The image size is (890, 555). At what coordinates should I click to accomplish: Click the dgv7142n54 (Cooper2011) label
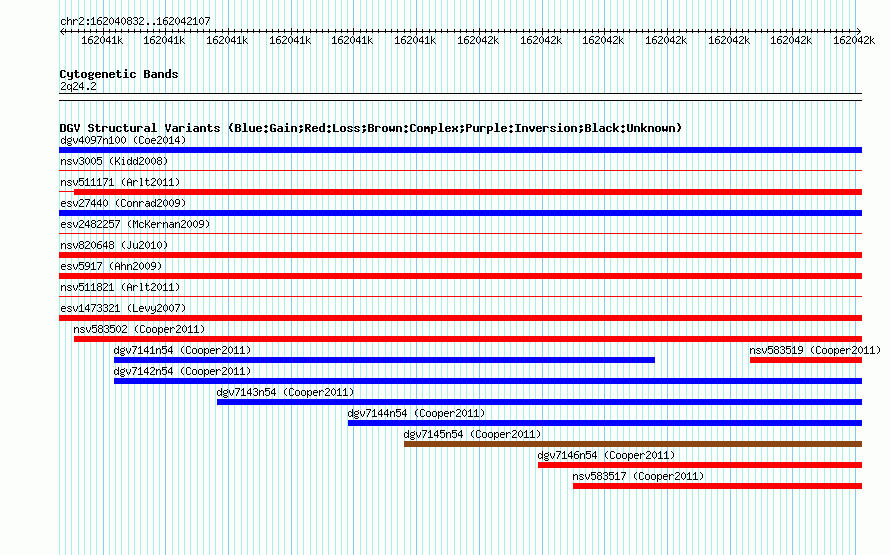coord(182,371)
